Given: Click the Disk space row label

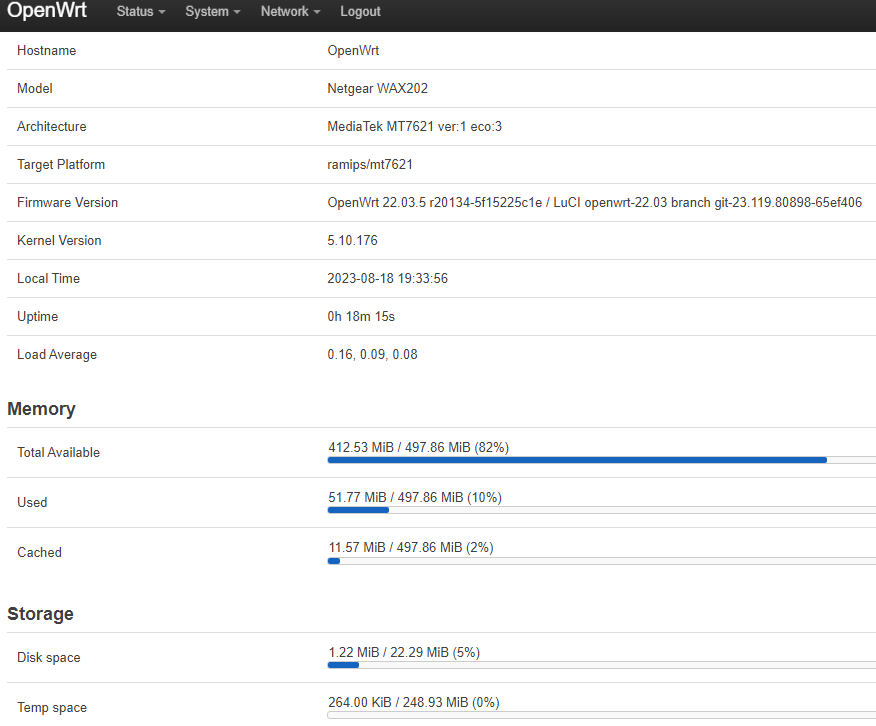Looking at the screenshot, I should pyautogui.click(x=49, y=657).
